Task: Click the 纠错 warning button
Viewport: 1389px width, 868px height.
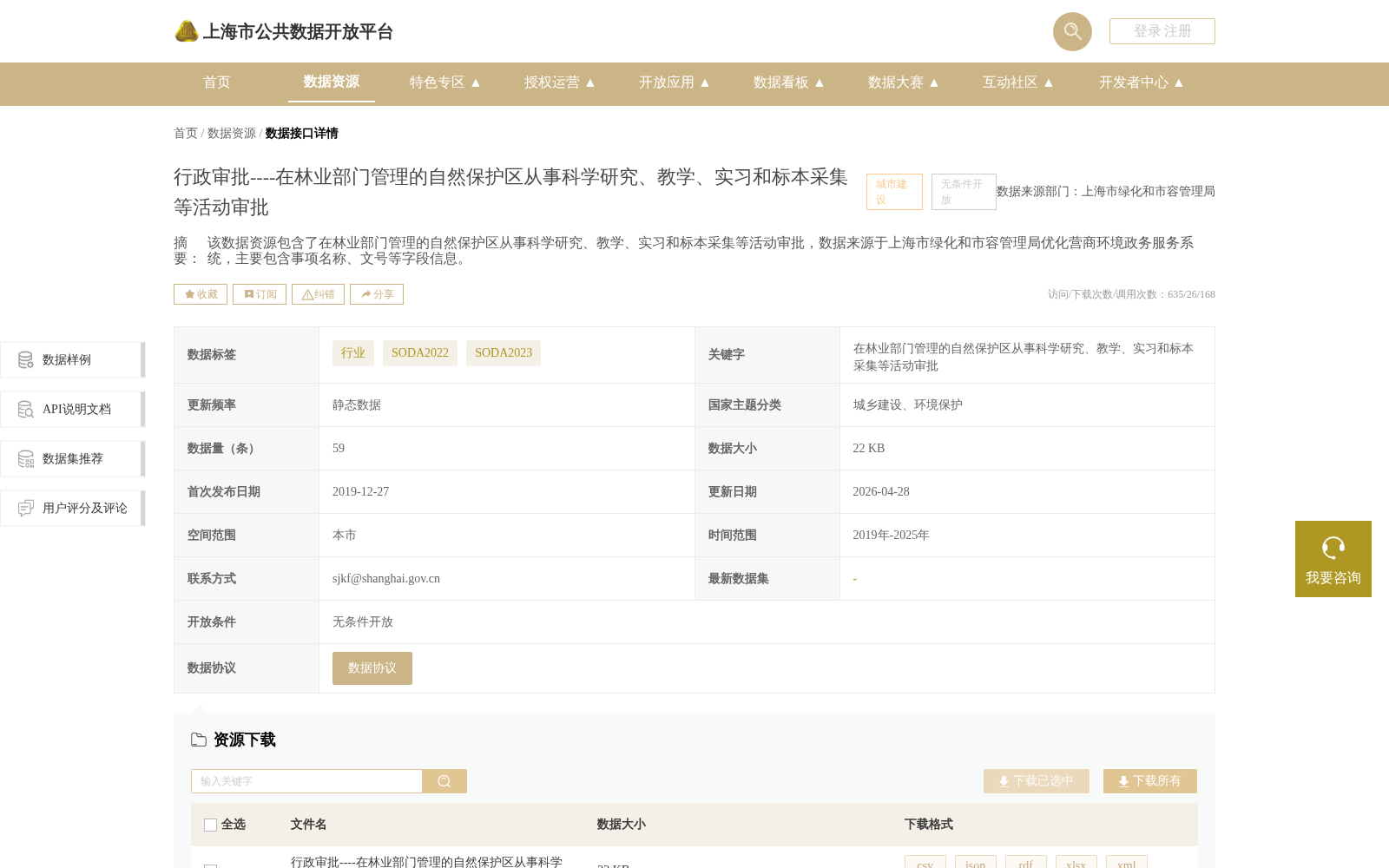Action: coord(318,294)
